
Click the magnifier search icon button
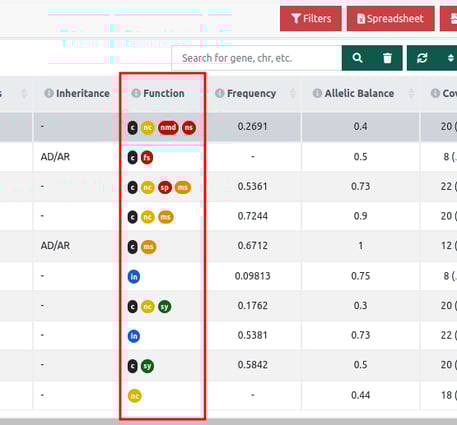pos(357,58)
